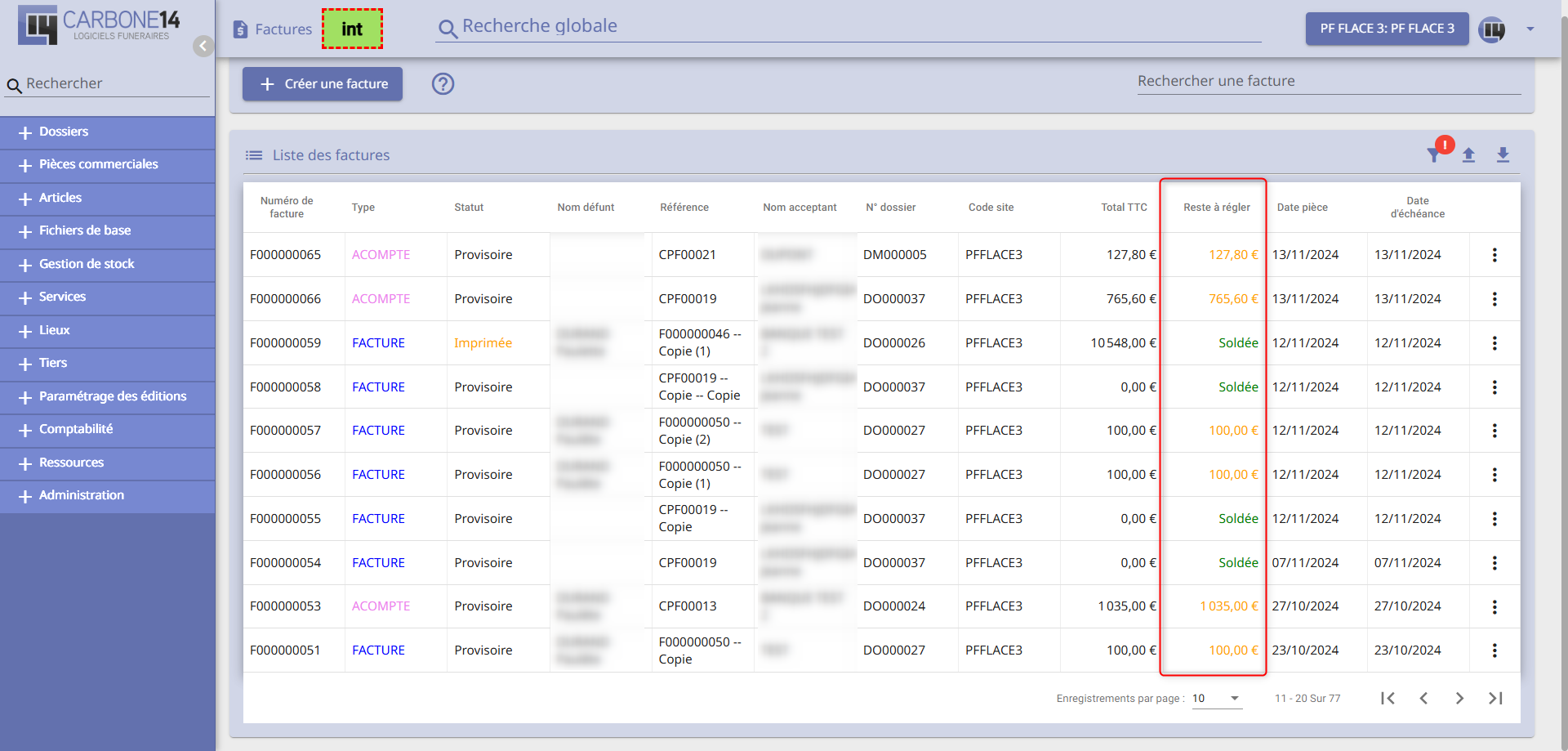Click the Factures invoice icon in header

pos(240,29)
